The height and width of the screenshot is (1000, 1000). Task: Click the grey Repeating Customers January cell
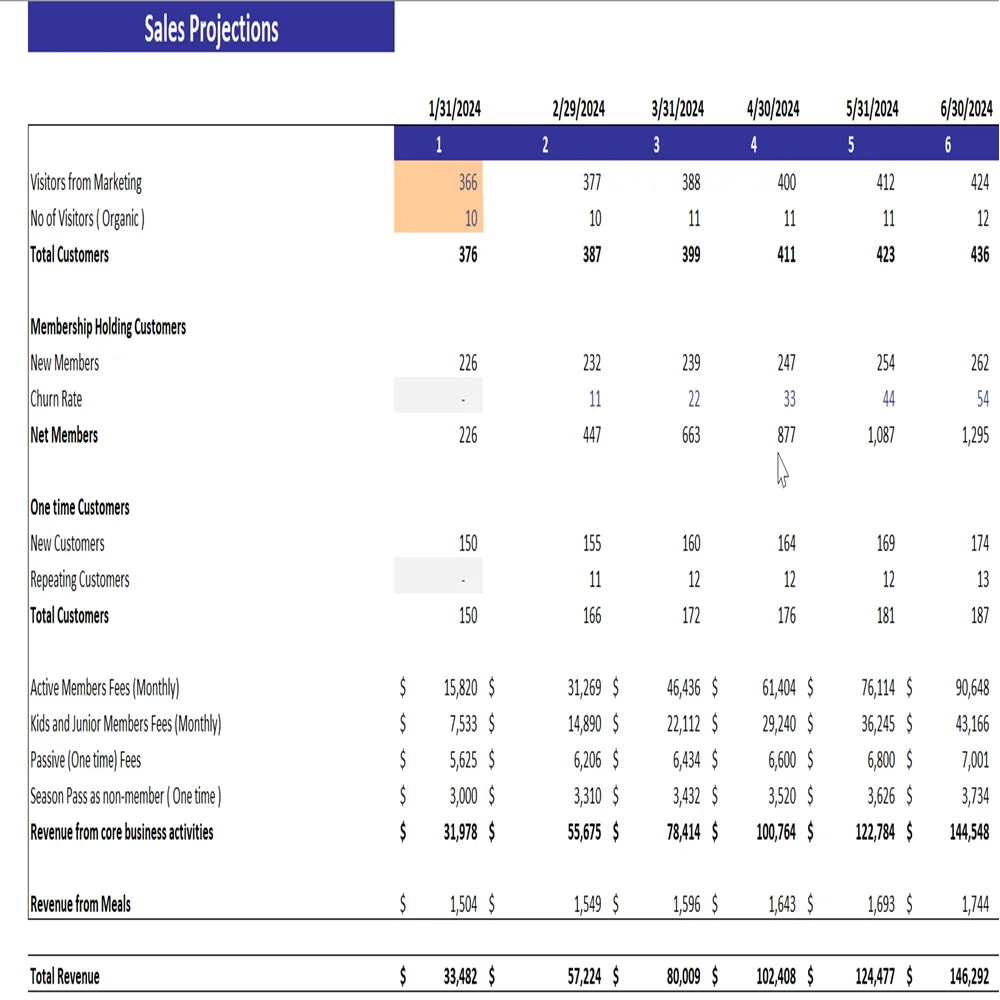[x=439, y=579]
